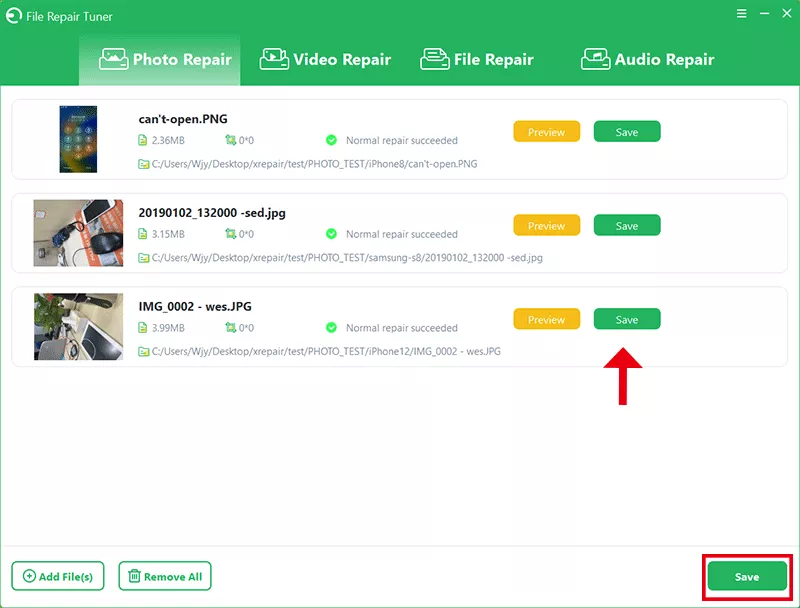Click repair status text of can't-open.PNG
This screenshot has width=800, height=608.
pos(402,140)
